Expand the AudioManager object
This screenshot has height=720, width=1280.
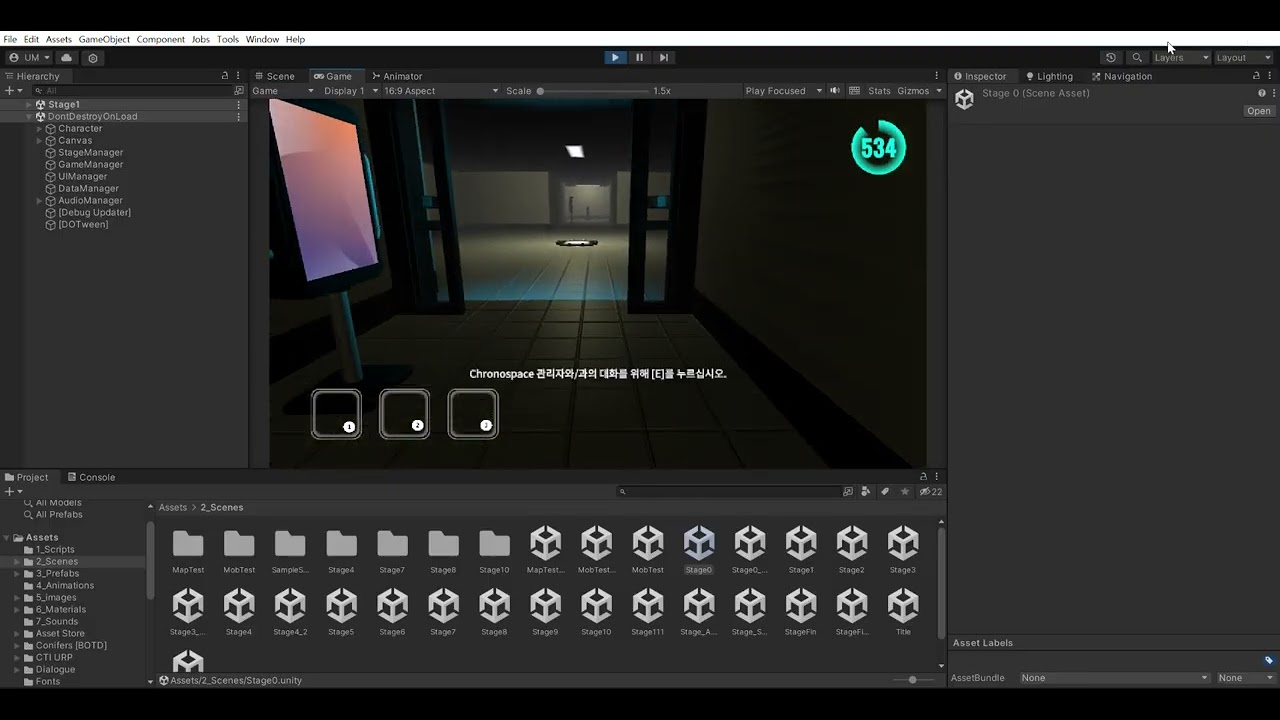coord(39,200)
